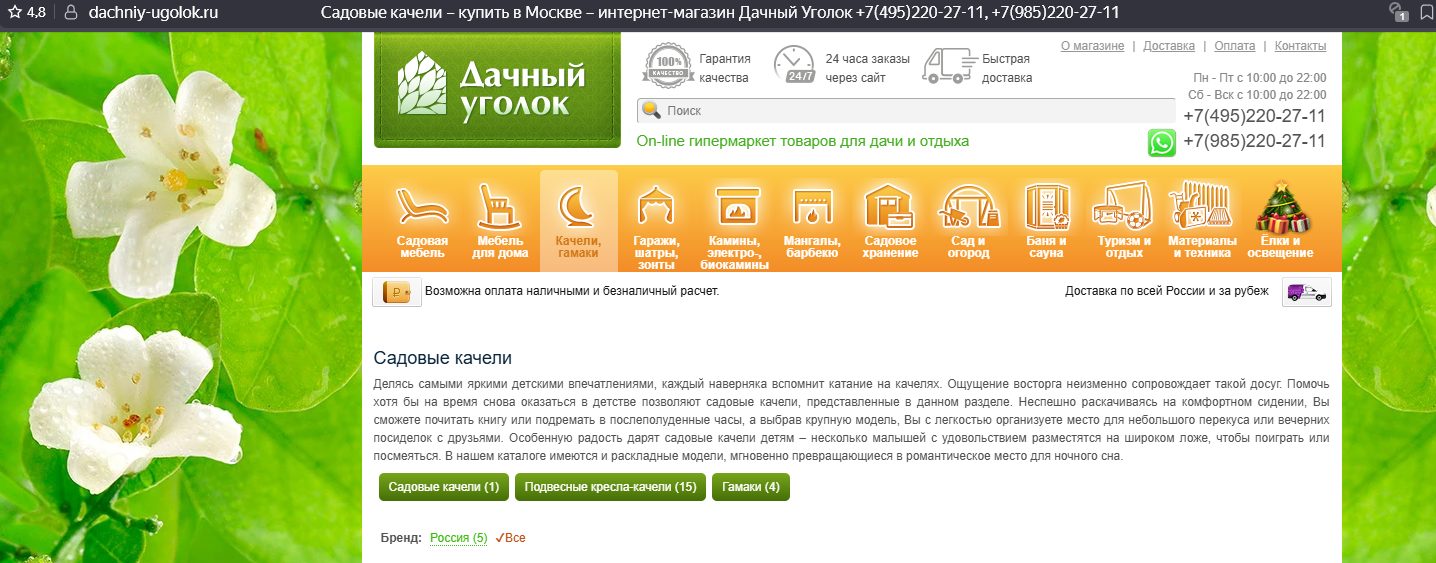
Task: Click the WhatsApp icon near phone number
Action: coord(1161,143)
